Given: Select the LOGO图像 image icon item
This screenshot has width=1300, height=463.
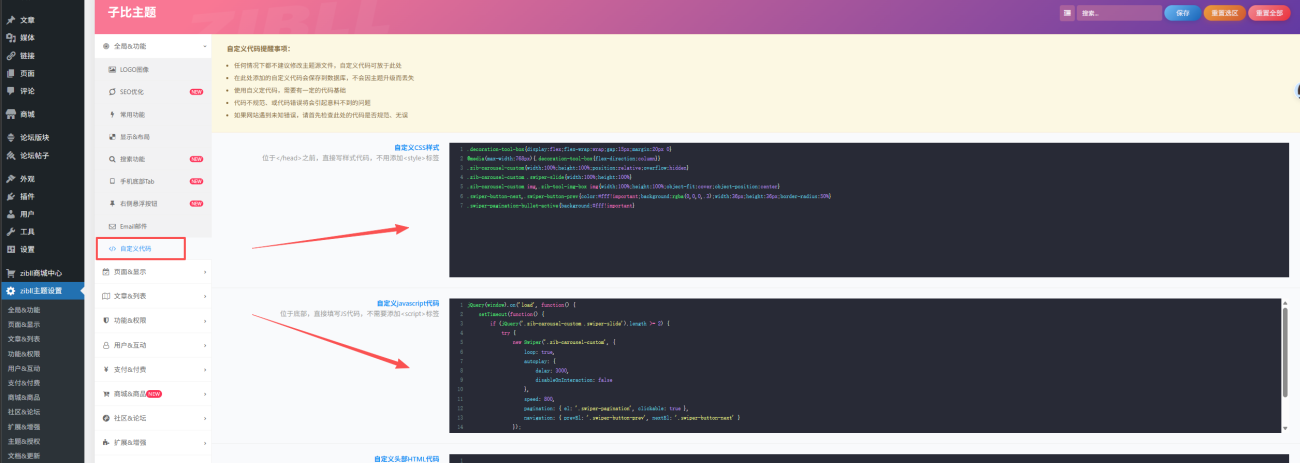Looking at the screenshot, I should point(112,69).
